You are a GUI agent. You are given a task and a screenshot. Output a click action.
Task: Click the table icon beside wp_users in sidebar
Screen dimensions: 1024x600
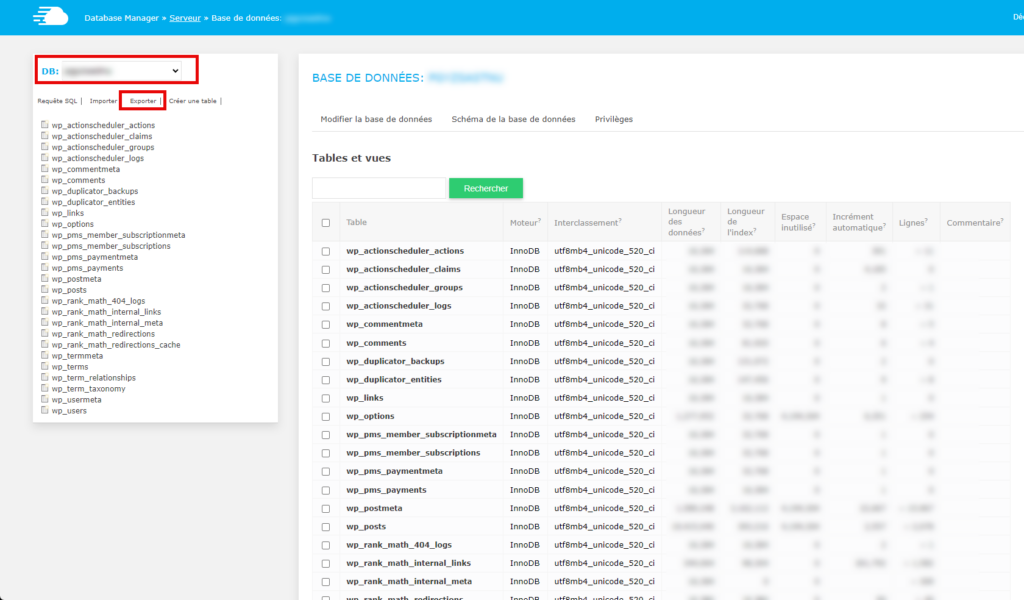coord(44,410)
